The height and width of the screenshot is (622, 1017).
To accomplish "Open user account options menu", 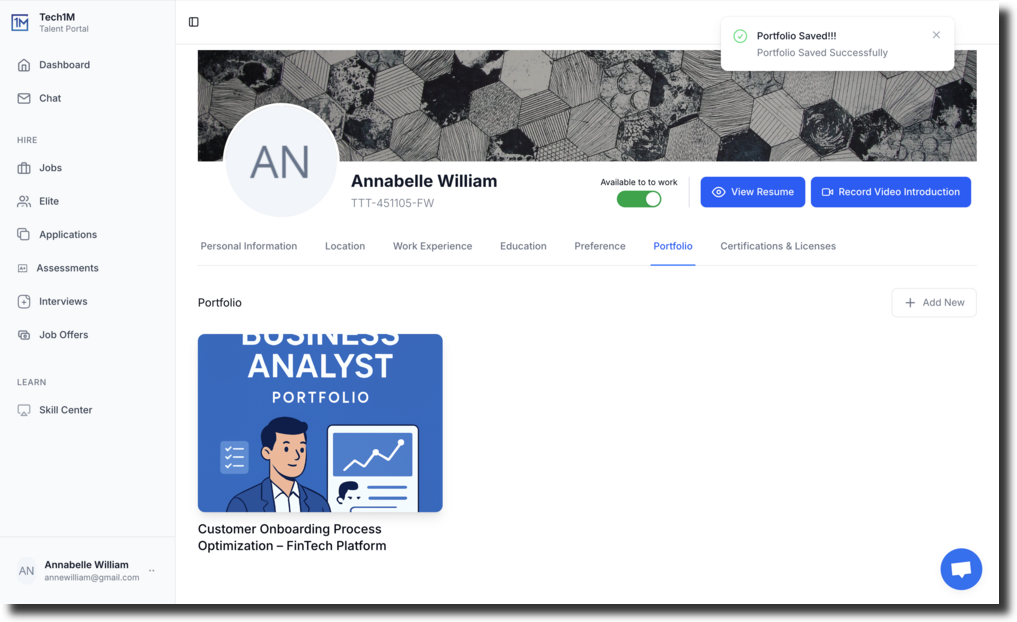I will 152,571.
